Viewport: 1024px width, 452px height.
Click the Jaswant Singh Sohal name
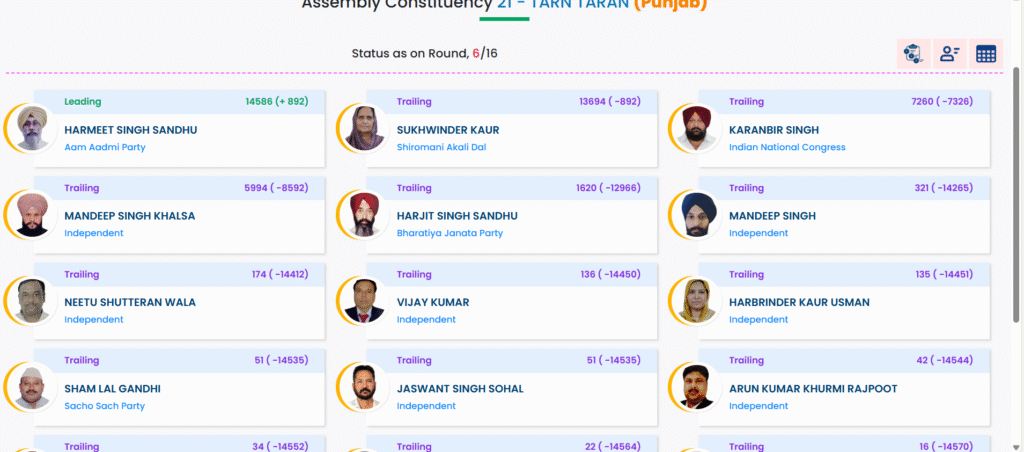pyautogui.click(x=460, y=388)
